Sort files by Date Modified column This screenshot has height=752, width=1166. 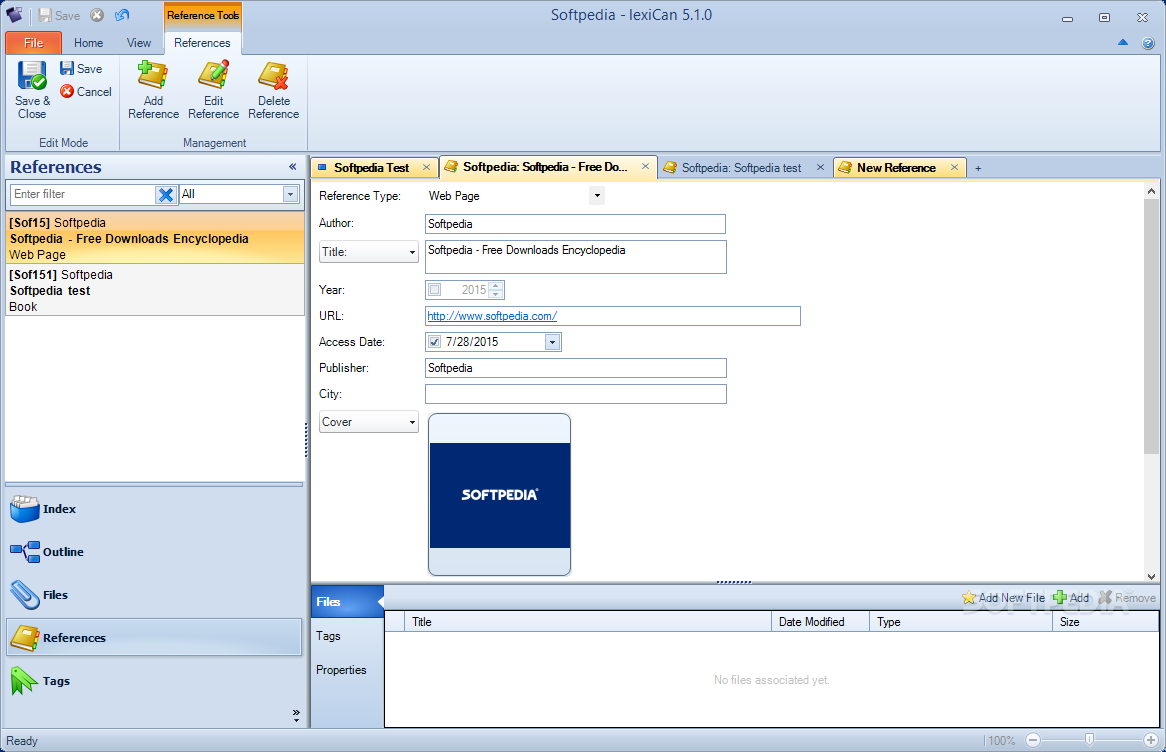tap(819, 622)
